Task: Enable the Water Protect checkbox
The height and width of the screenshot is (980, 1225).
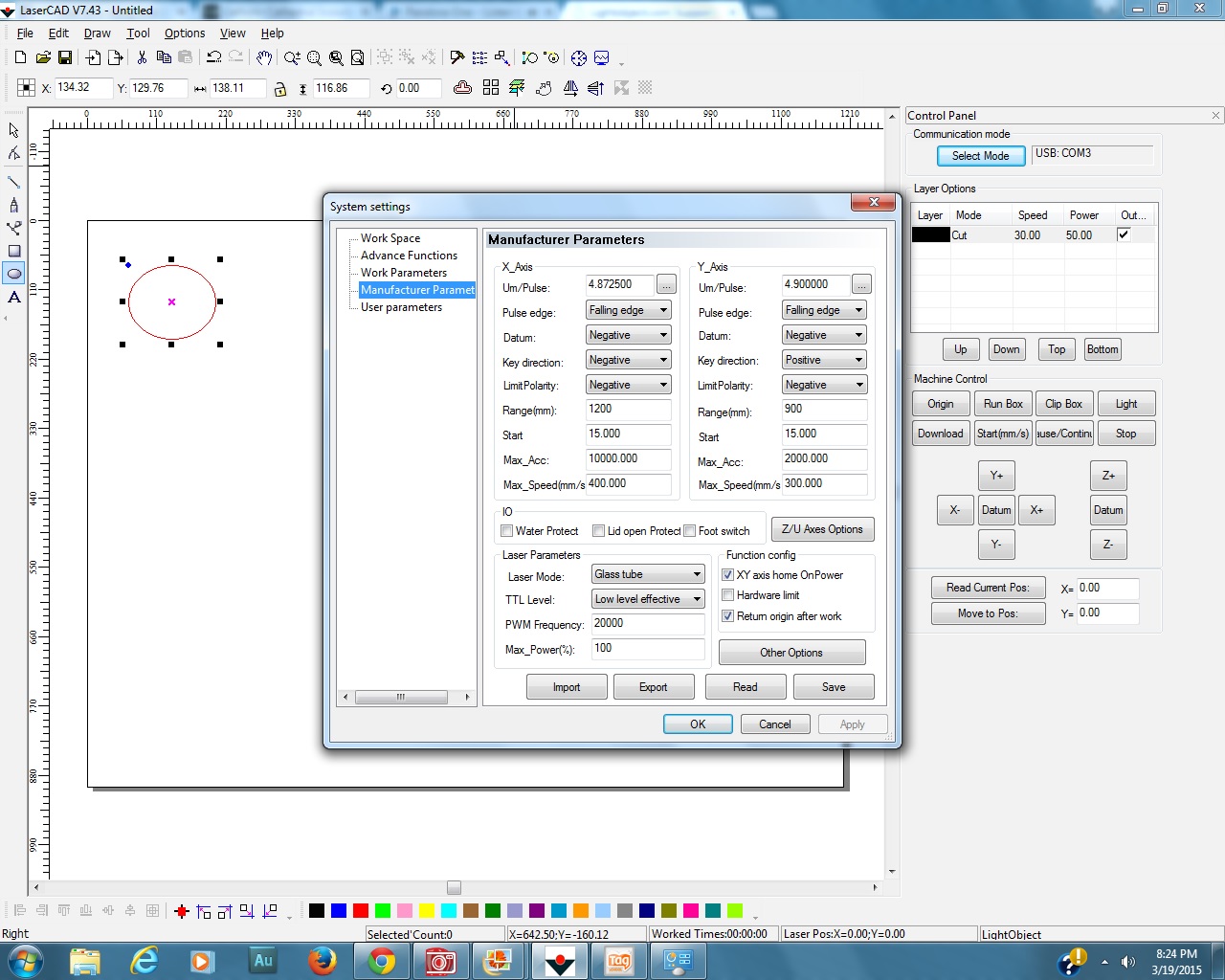Action: pyautogui.click(x=507, y=531)
